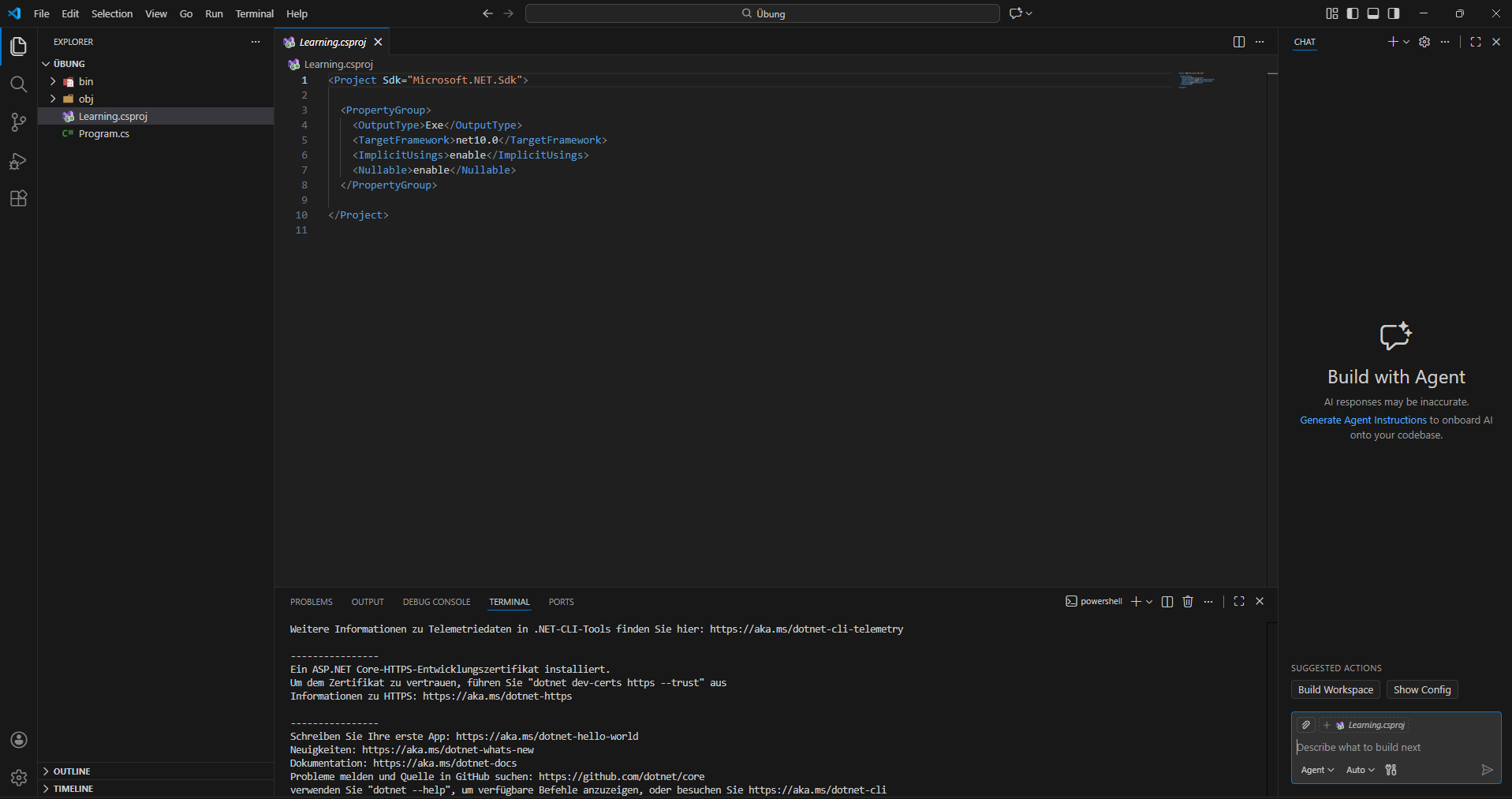Attach context with the paperclip icon
The width and height of the screenshot is (1512, 799).
pyautogui.click(x=1306, y=725)
